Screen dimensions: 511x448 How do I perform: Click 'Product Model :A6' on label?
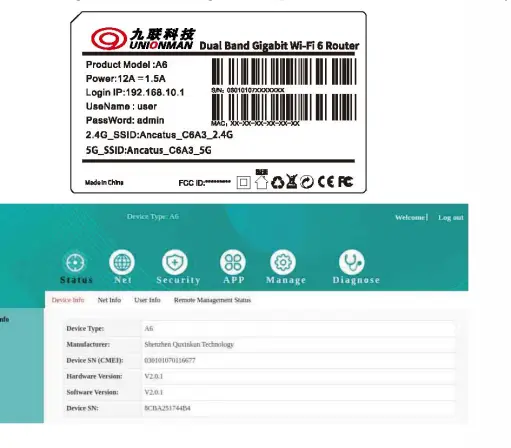(x=127, y=65)
